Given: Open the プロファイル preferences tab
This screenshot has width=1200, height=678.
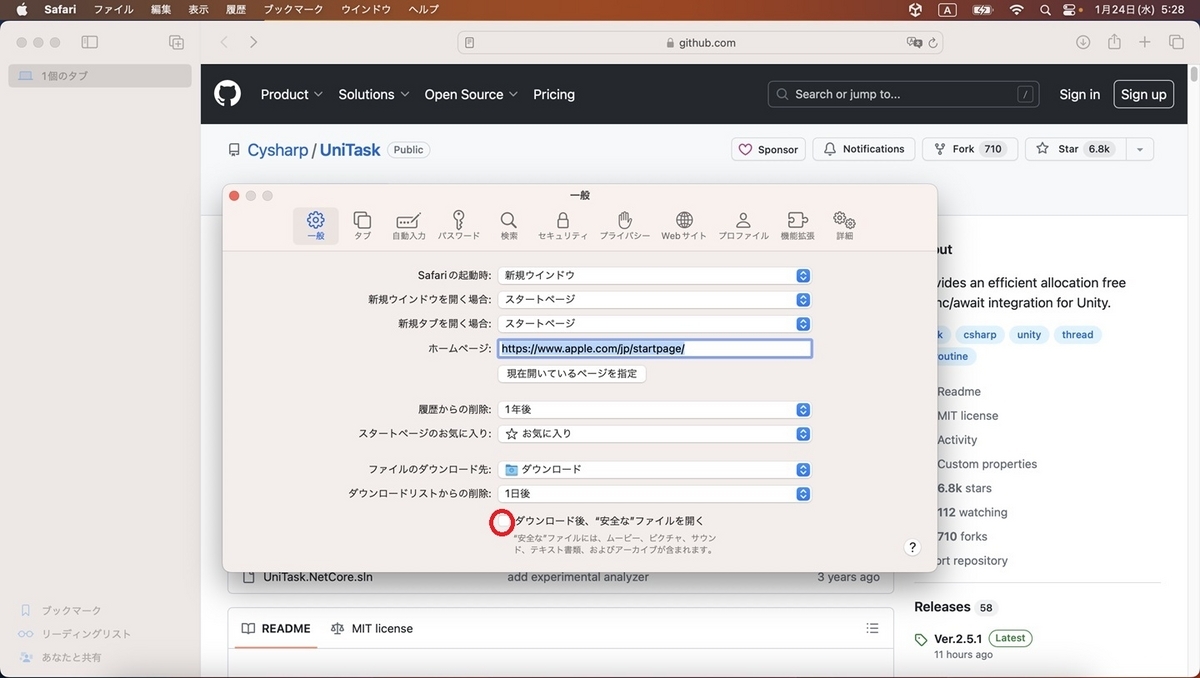Looking at the screenshot, I should pos(743,226).
